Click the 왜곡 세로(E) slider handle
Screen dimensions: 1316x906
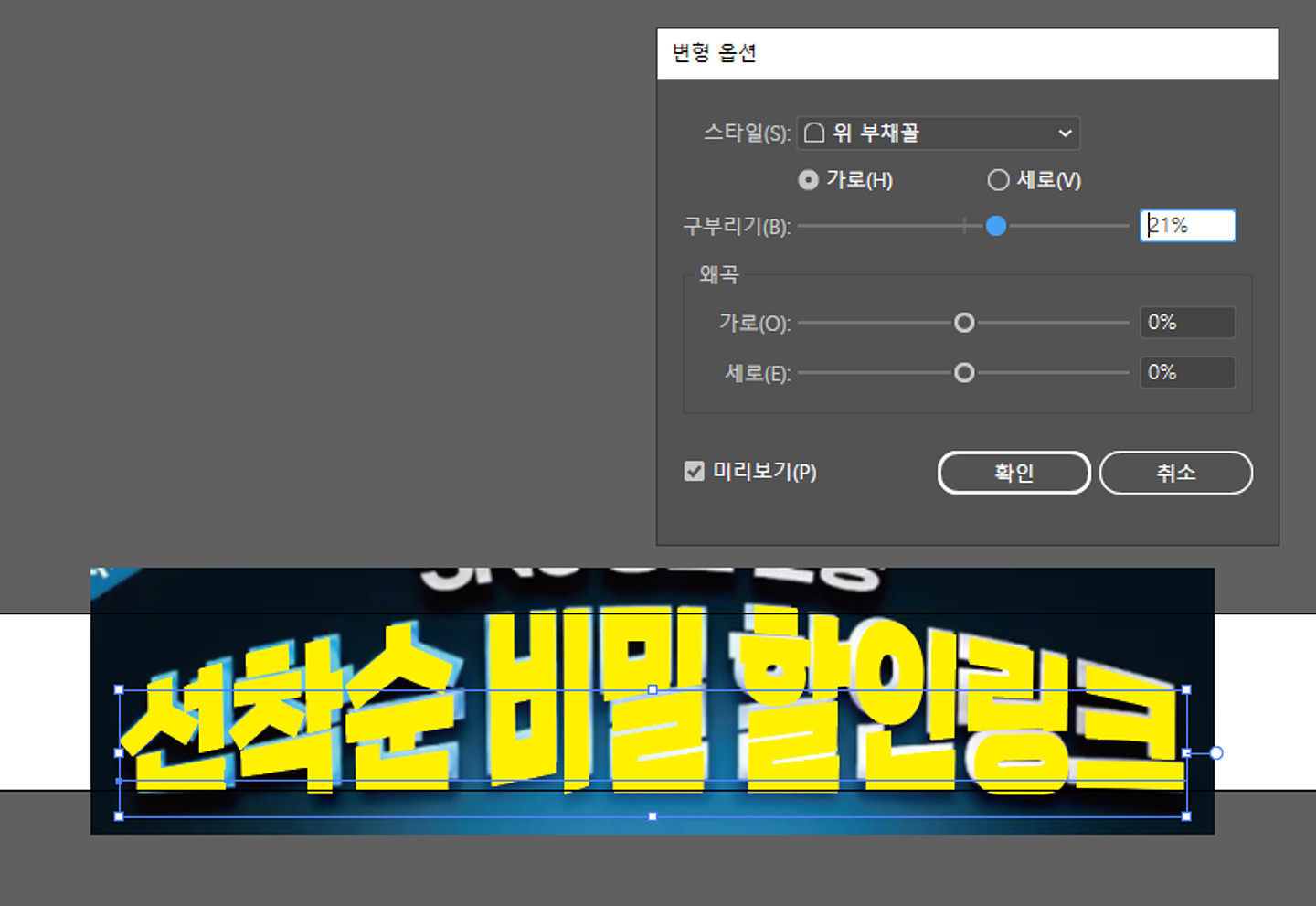pos(964,373)
